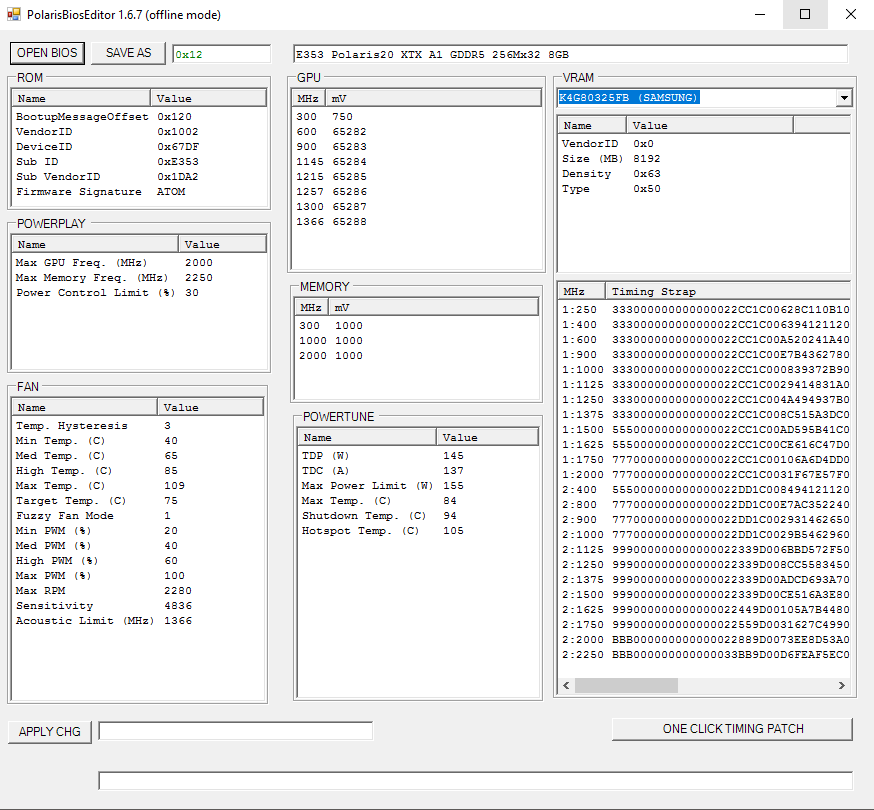Image resolution: width=874 pixels, height=810 pixels.
Task: Select the Sub VendorID row
Action: [139, 177]
